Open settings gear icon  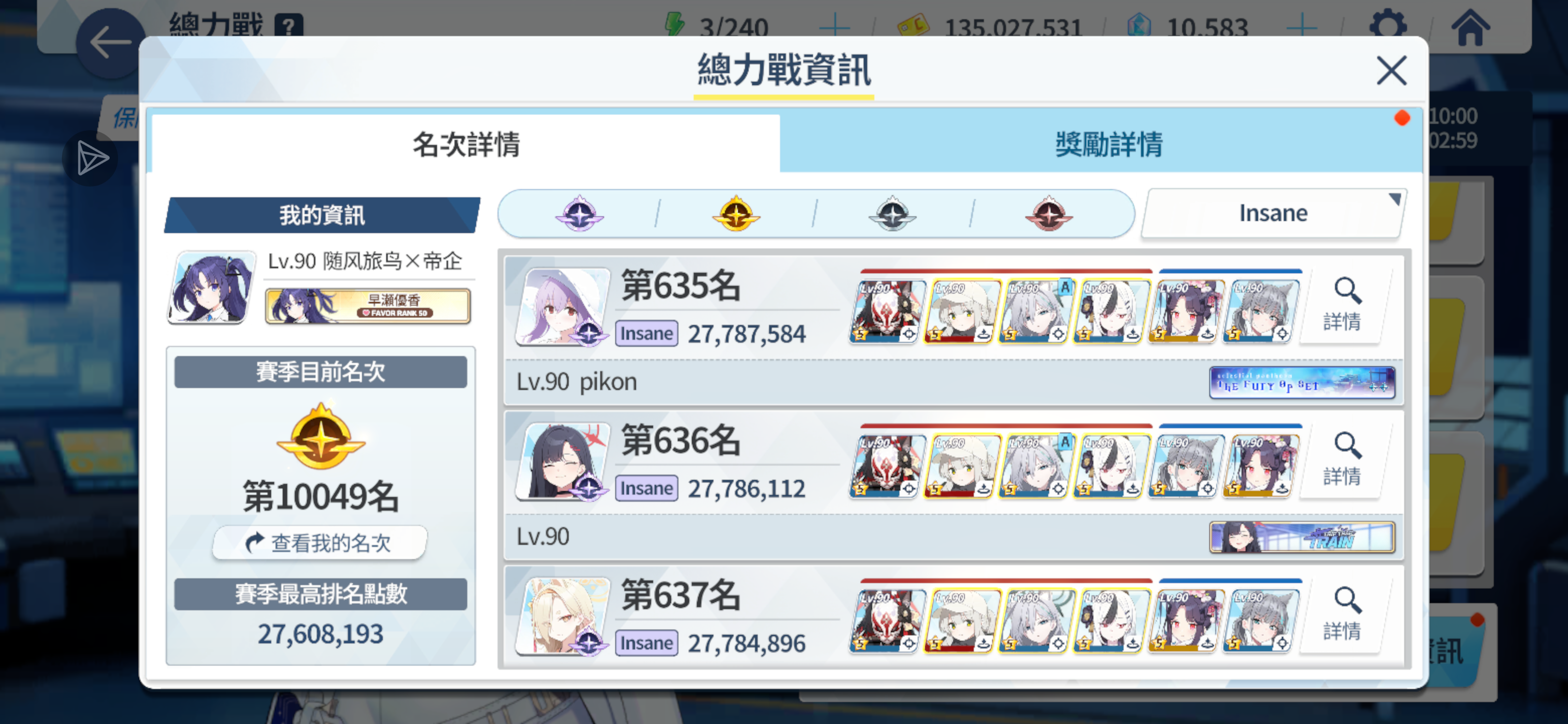pyautogui.click(x=1387, y=26)
